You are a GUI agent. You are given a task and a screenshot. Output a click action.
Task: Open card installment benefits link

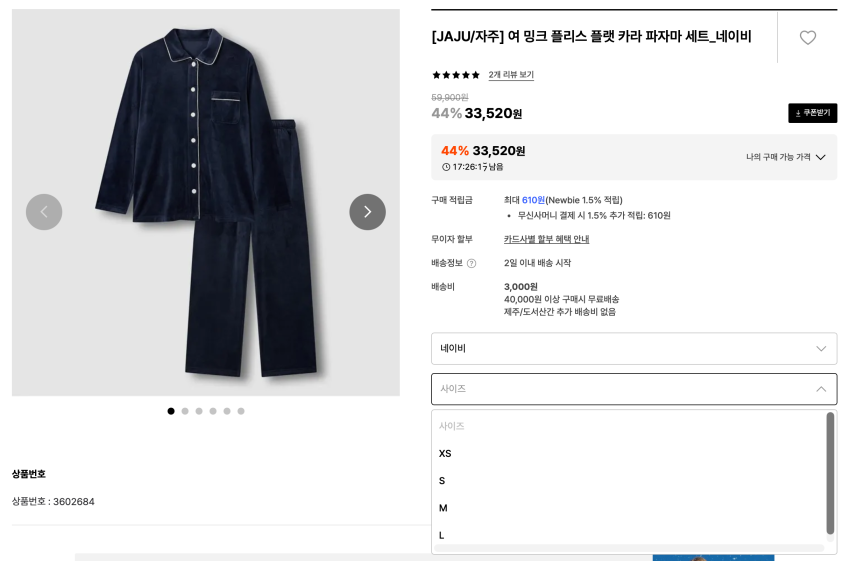pos(546,239)
